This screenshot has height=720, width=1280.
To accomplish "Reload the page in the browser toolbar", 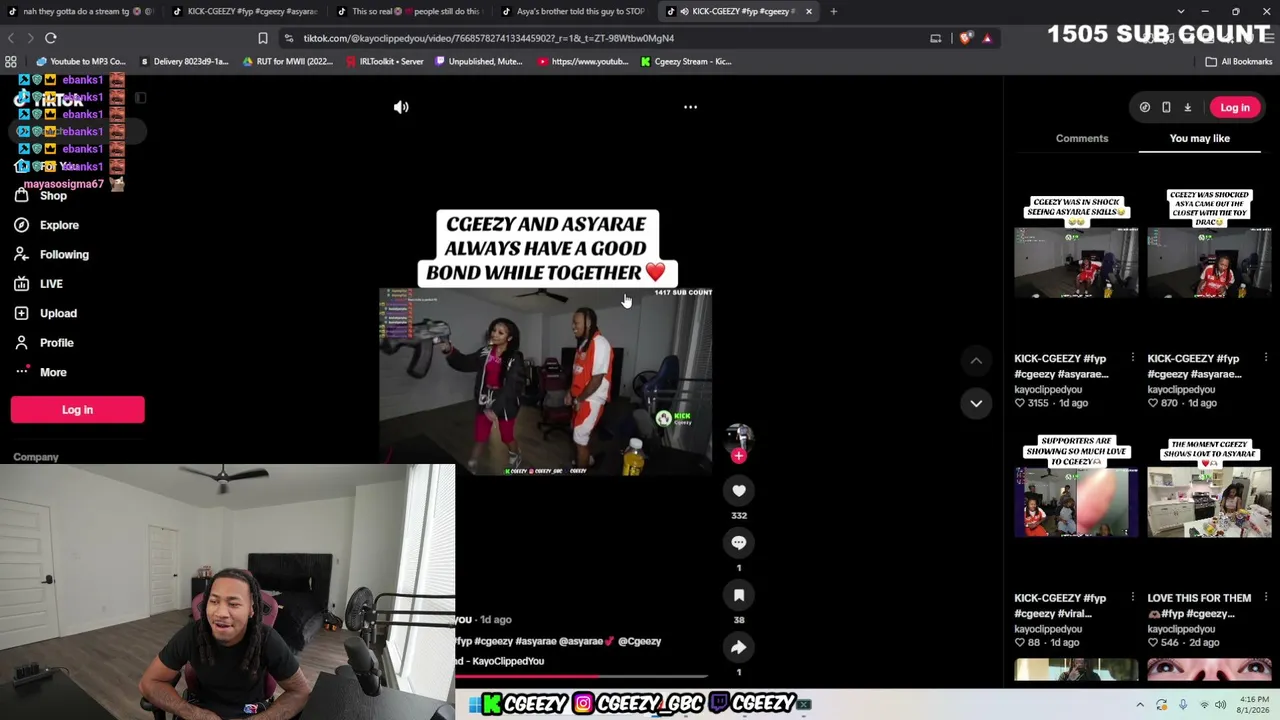I will [51, 38].
